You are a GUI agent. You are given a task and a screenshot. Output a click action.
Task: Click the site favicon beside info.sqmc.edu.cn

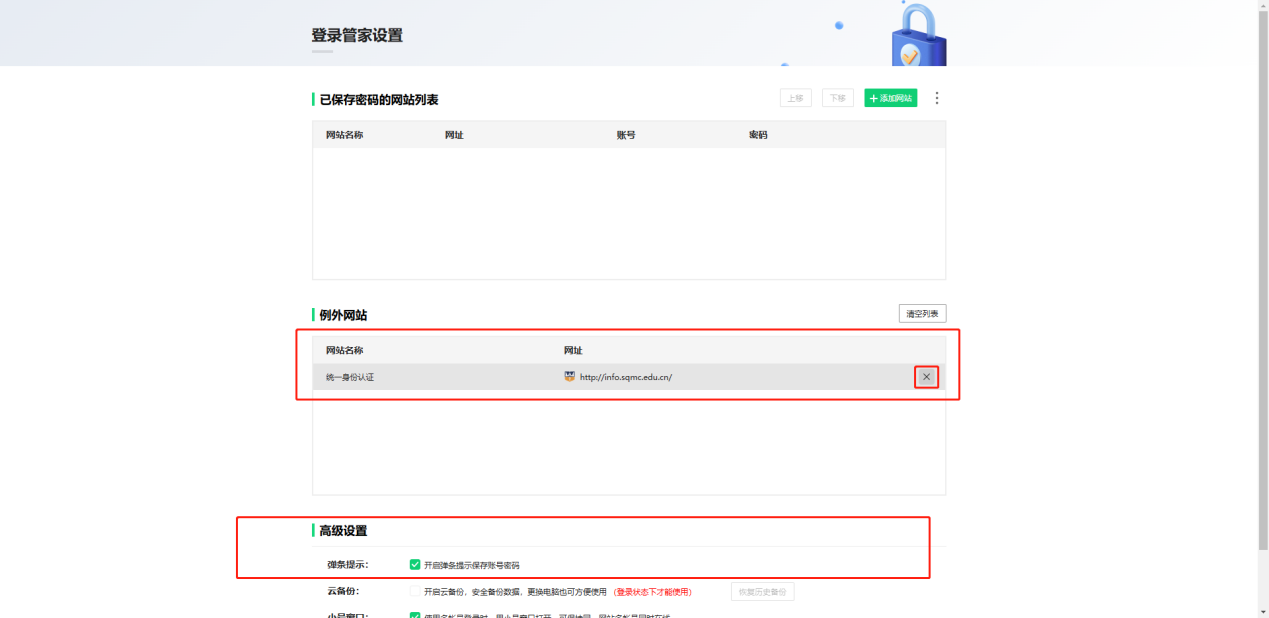(x=569, y=377)
